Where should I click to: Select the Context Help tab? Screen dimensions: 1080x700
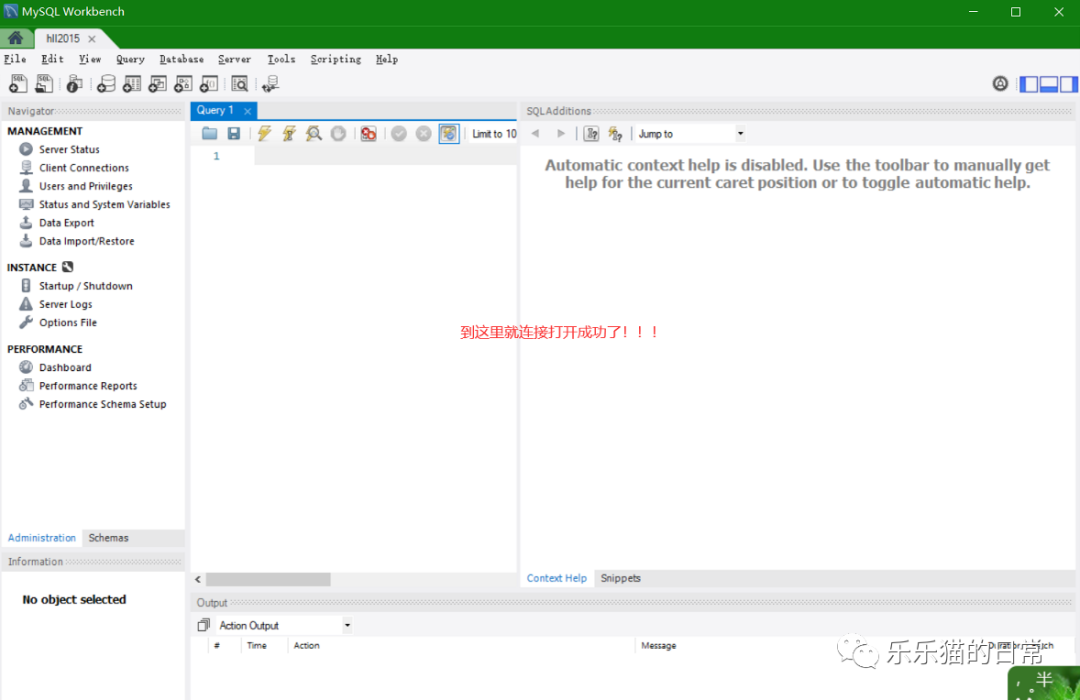pos(557,578)
